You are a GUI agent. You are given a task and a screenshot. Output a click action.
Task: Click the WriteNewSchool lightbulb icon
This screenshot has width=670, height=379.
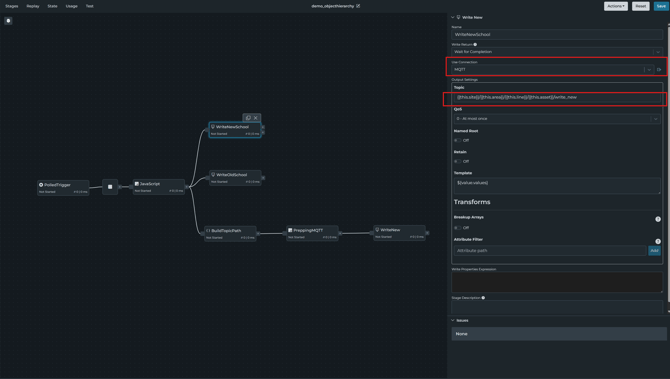pos(213,127)
